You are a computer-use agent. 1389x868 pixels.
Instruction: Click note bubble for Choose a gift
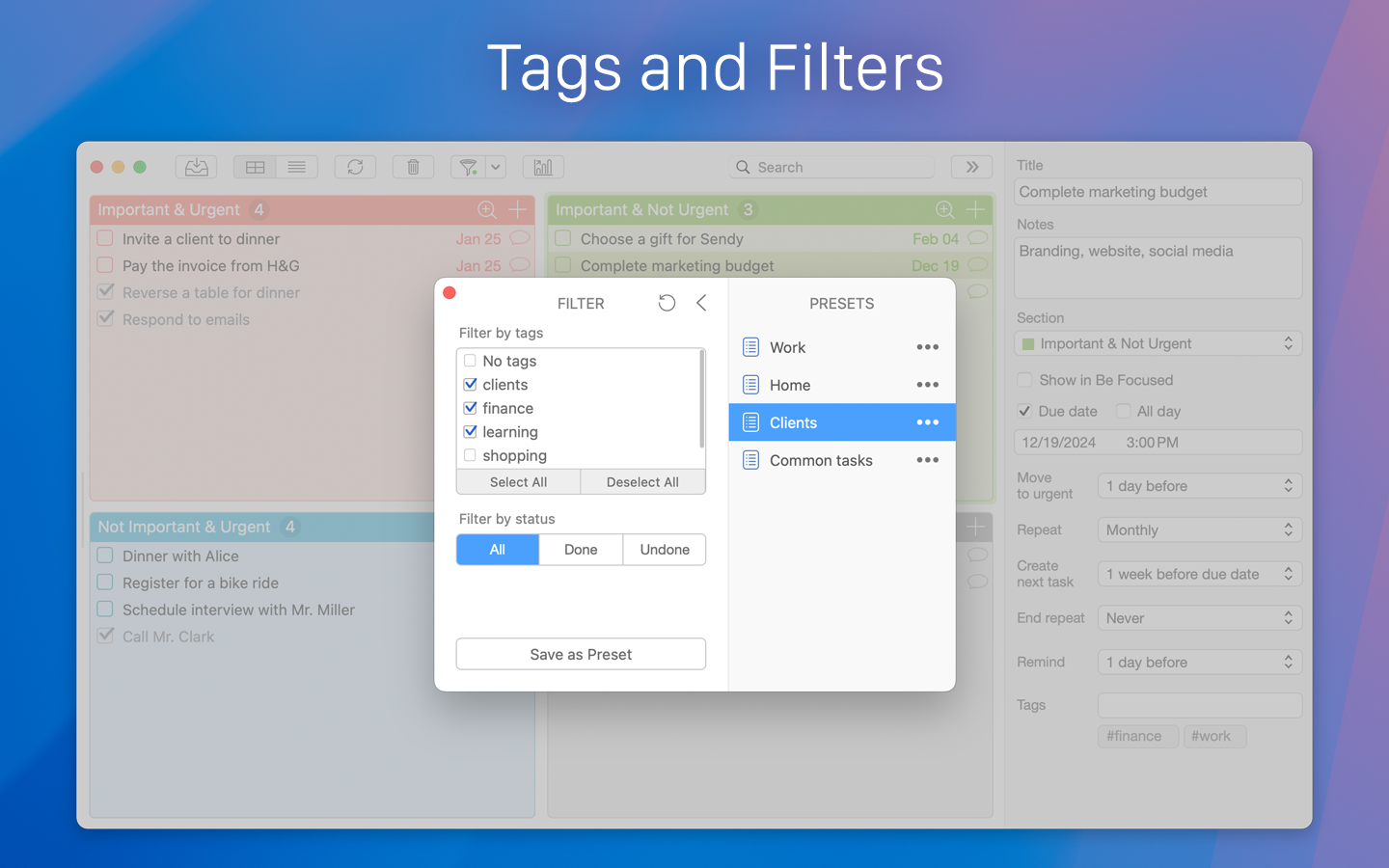(978, 237)
